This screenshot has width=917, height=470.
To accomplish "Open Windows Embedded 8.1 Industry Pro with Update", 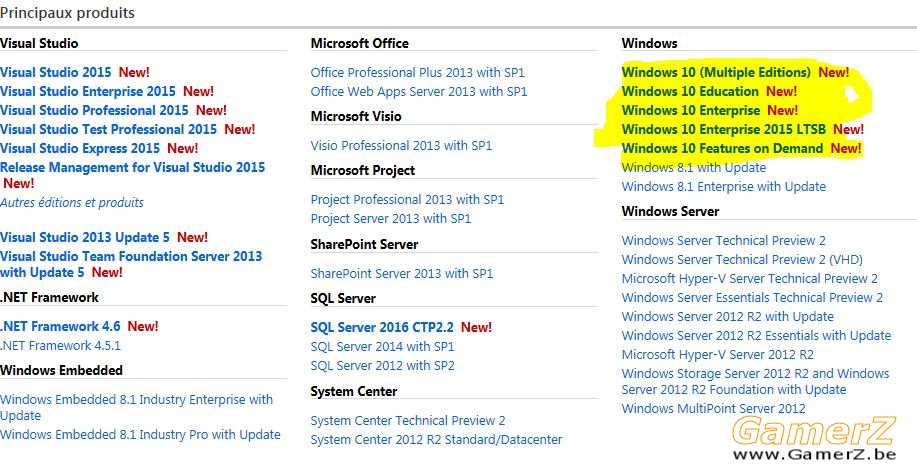I will [140, 434].
